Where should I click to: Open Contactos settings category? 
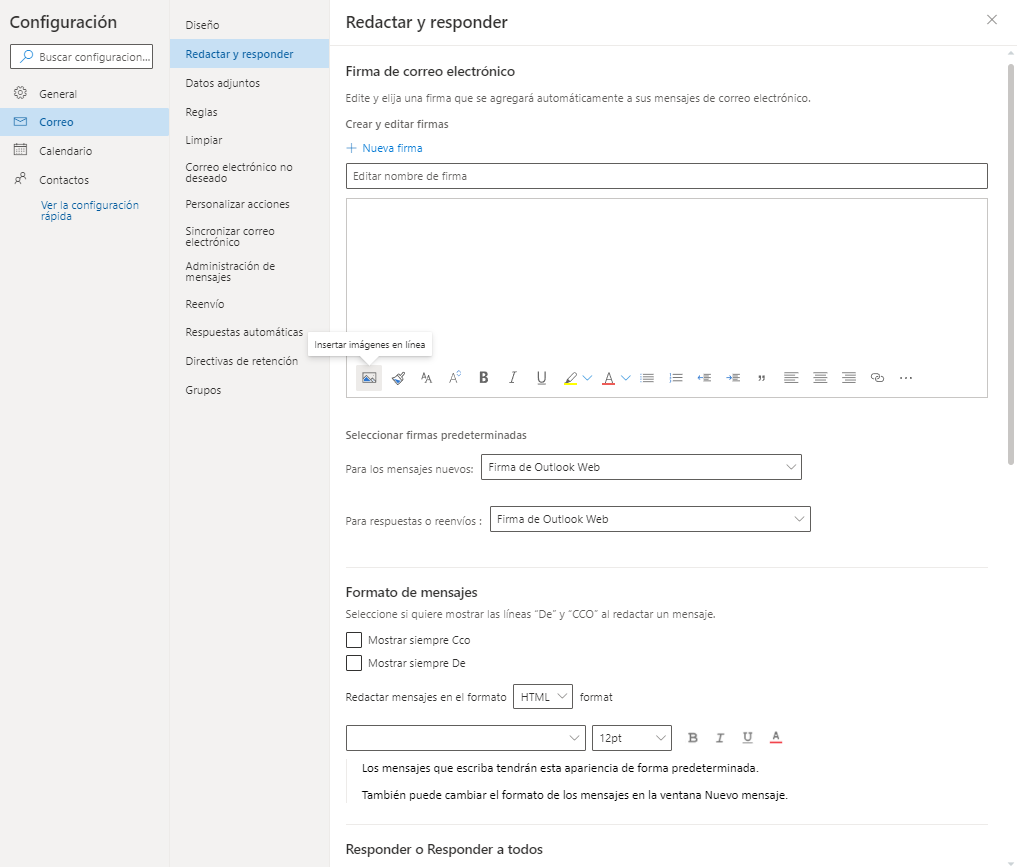pos(84,180)
